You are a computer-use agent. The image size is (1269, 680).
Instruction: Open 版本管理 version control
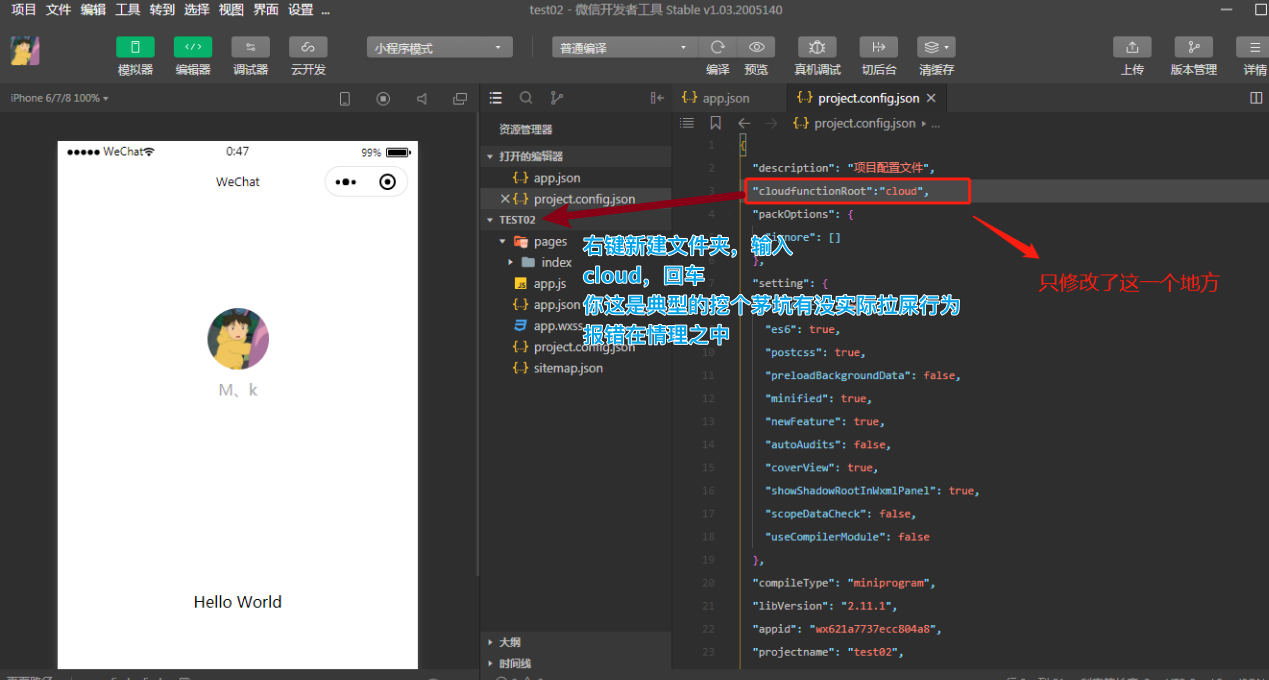1194,48
